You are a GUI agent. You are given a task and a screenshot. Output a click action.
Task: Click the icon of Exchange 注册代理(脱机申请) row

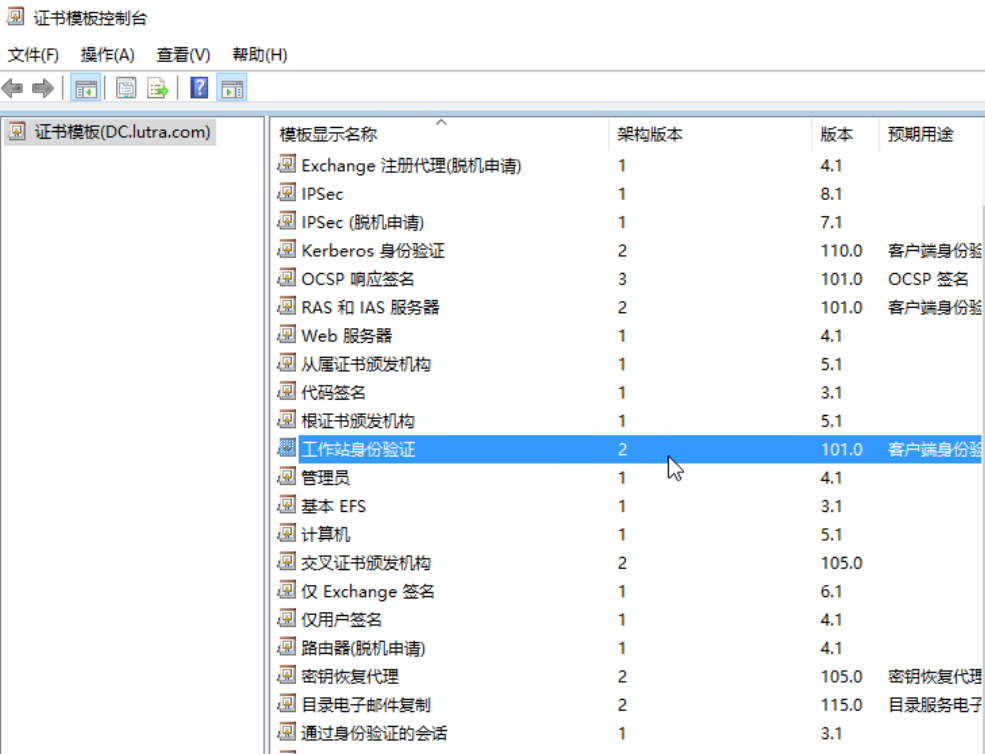click(x=286, y=165)
